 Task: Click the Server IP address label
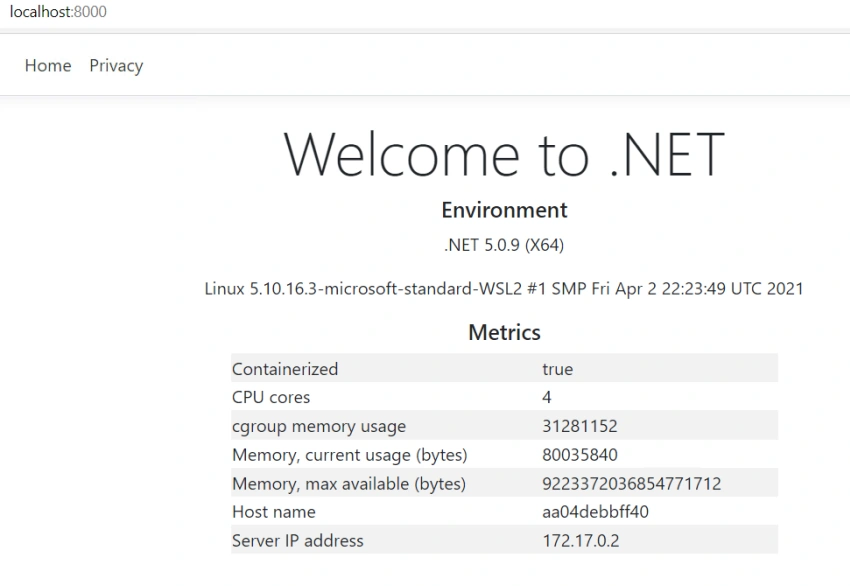(x=298, y=541)
